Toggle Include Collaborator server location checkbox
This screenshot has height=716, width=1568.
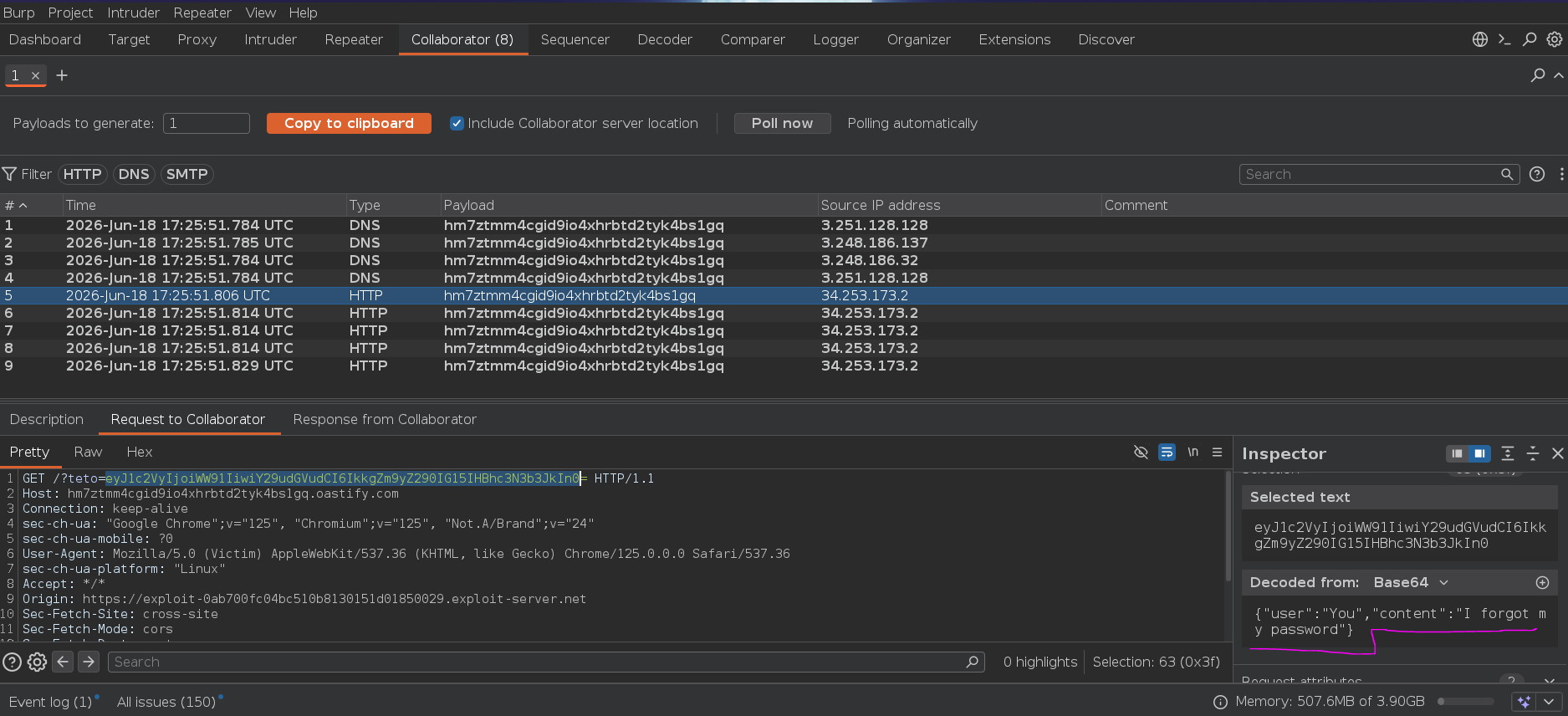point(457,123)
